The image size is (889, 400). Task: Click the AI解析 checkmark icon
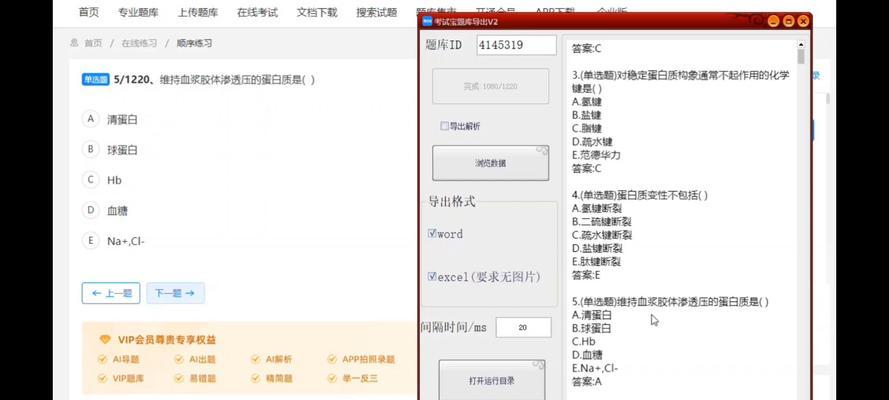pyautogui.click(x=256, y=359)
